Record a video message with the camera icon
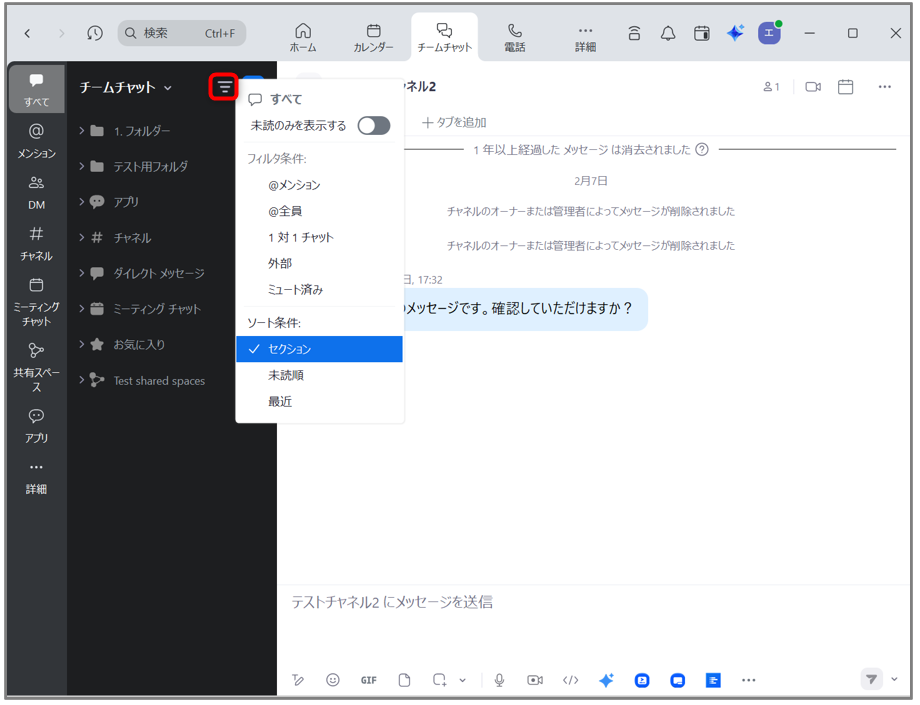The height and width of the screenshot is (705, 920). pyautogui.click(x=535, y=680)
